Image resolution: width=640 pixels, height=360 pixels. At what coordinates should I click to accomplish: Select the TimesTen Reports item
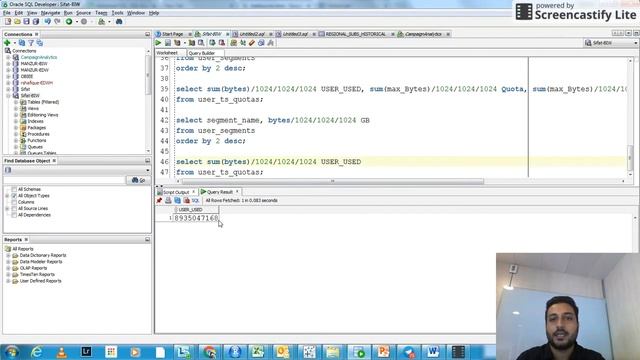[37, 275]
